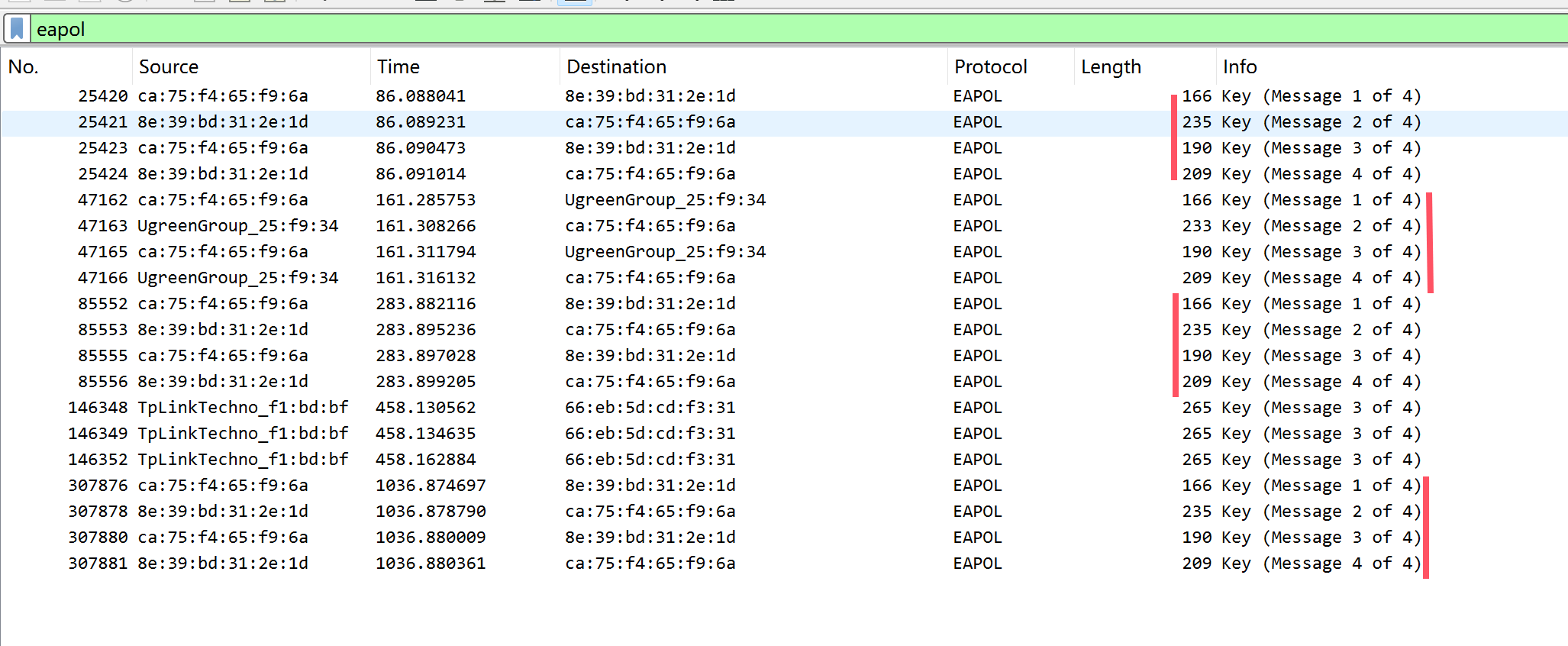This screenshot has width=1568, height=646.
Task: Click destination 66:eb:5d:cd:f3:31 in packet 146352
Action: [650, 460]
